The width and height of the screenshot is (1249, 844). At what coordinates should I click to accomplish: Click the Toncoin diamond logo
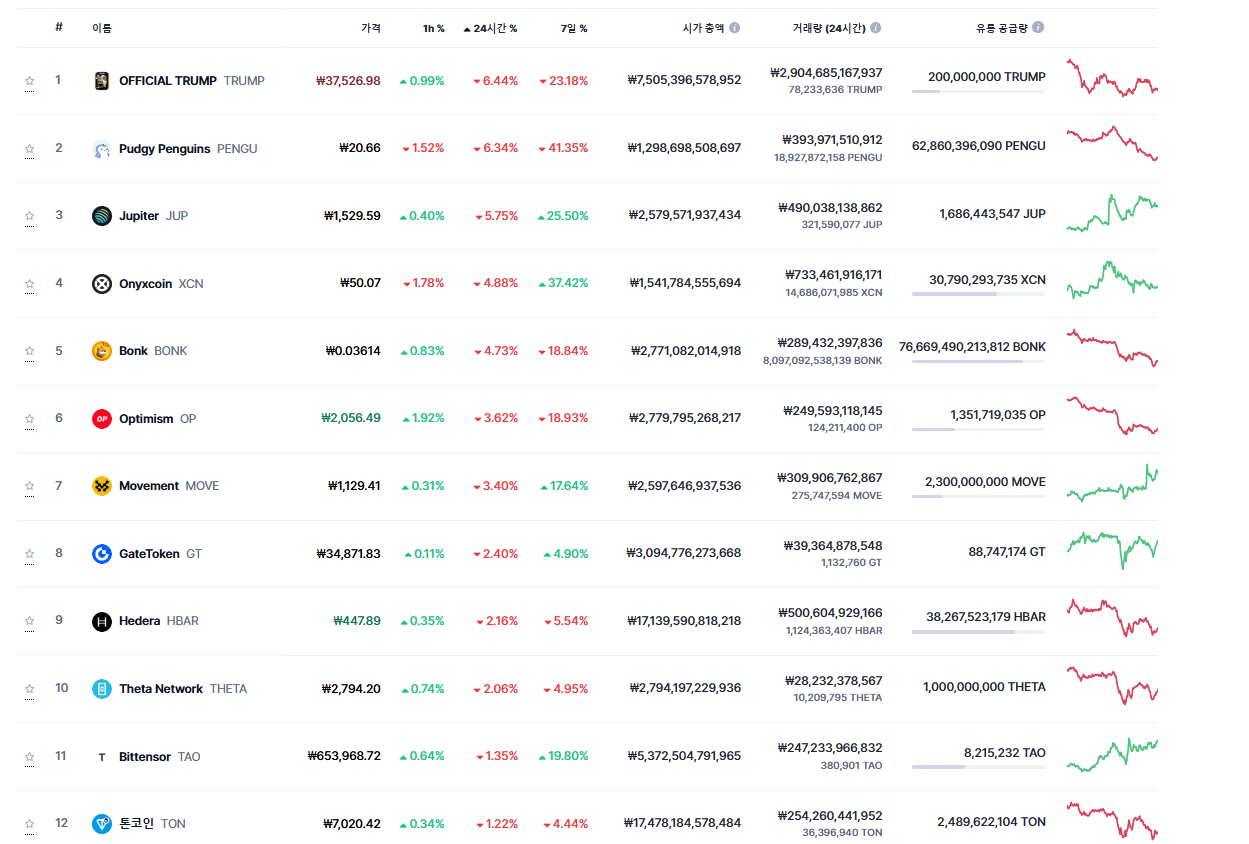pos(101,824)
